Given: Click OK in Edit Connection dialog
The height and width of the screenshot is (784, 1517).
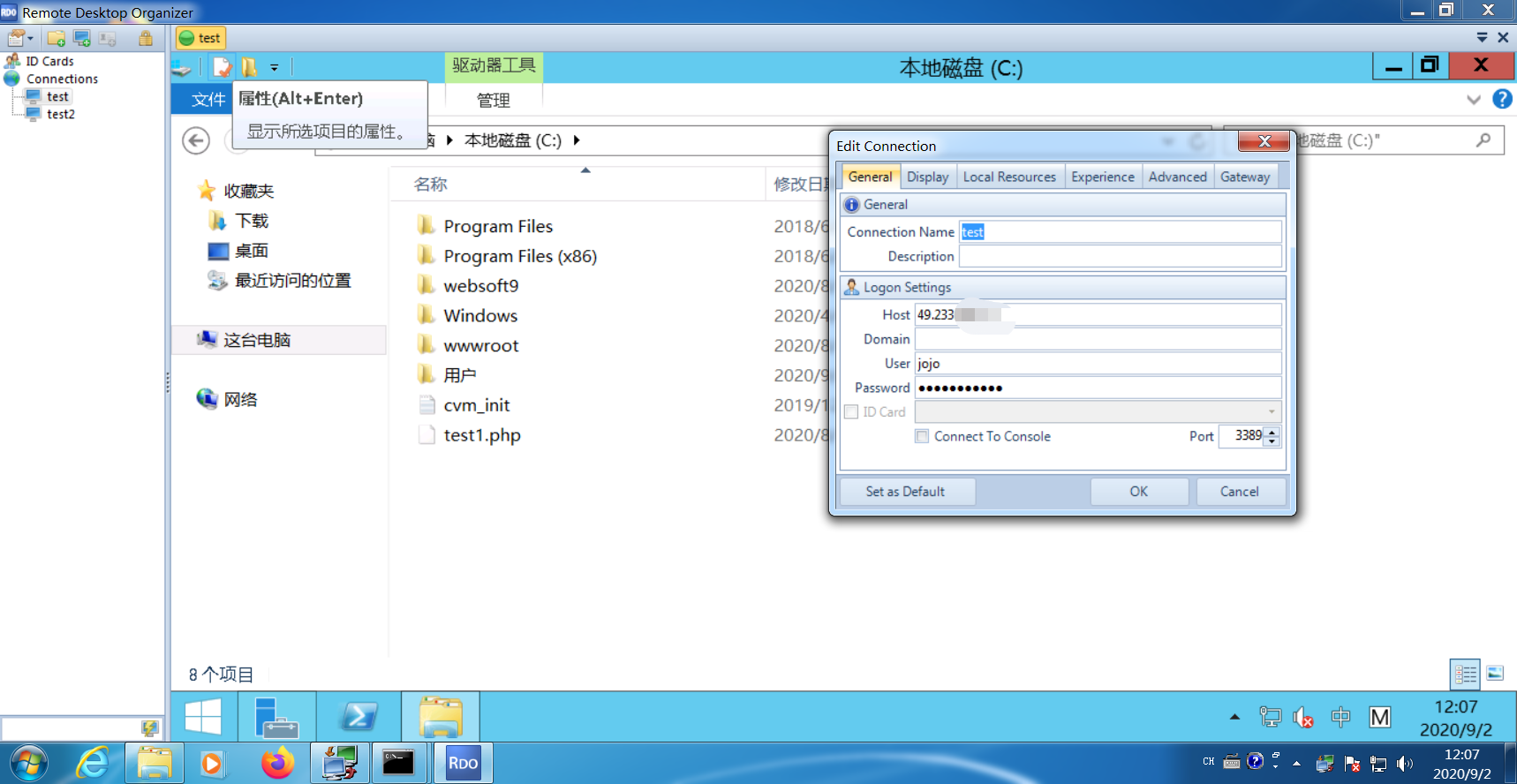Looking at the screenshot, I should point(1139,492).
